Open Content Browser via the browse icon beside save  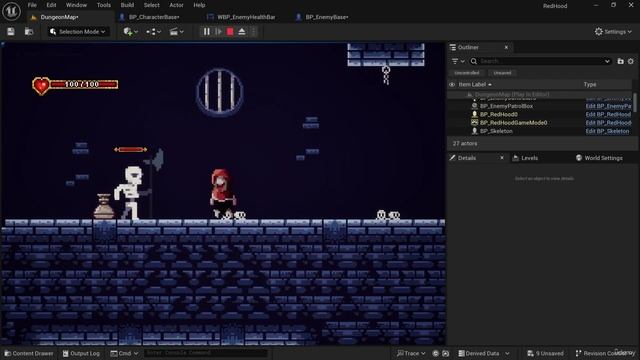click(29, 31)
